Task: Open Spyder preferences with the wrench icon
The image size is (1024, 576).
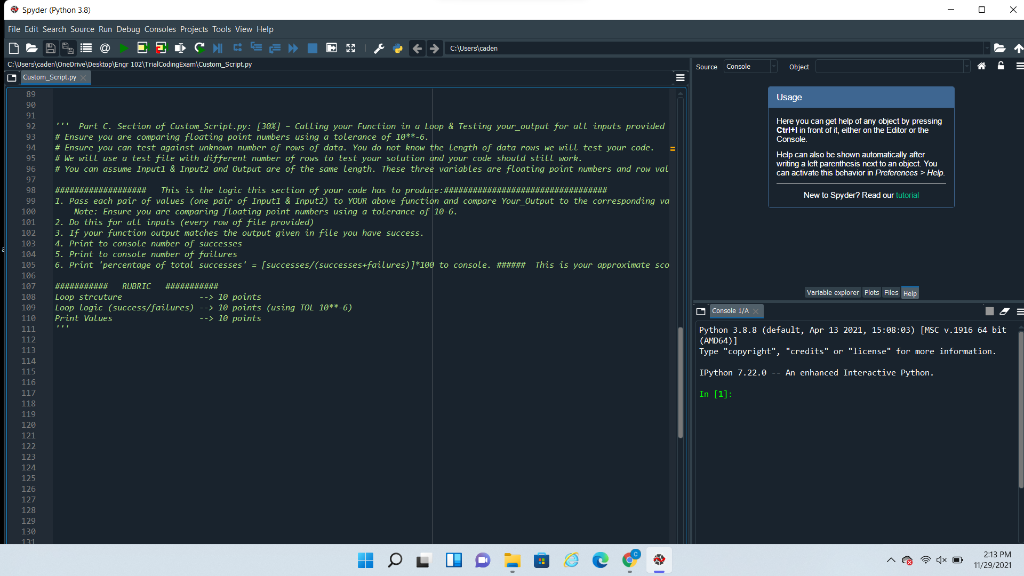Action: (378, 48)
